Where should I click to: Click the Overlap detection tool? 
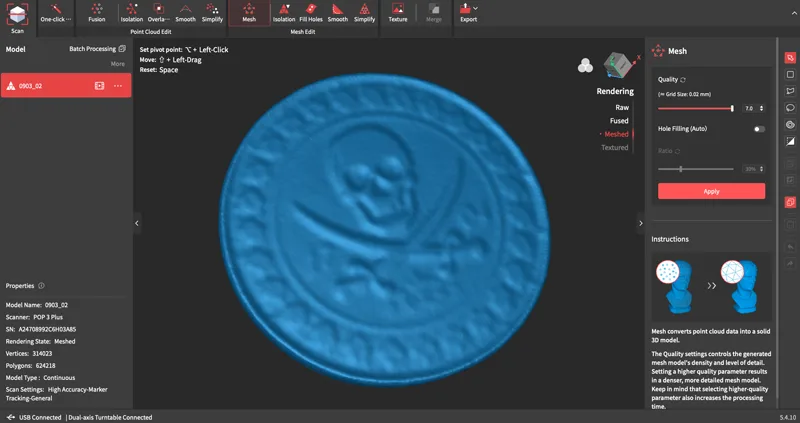click(159, 14)
